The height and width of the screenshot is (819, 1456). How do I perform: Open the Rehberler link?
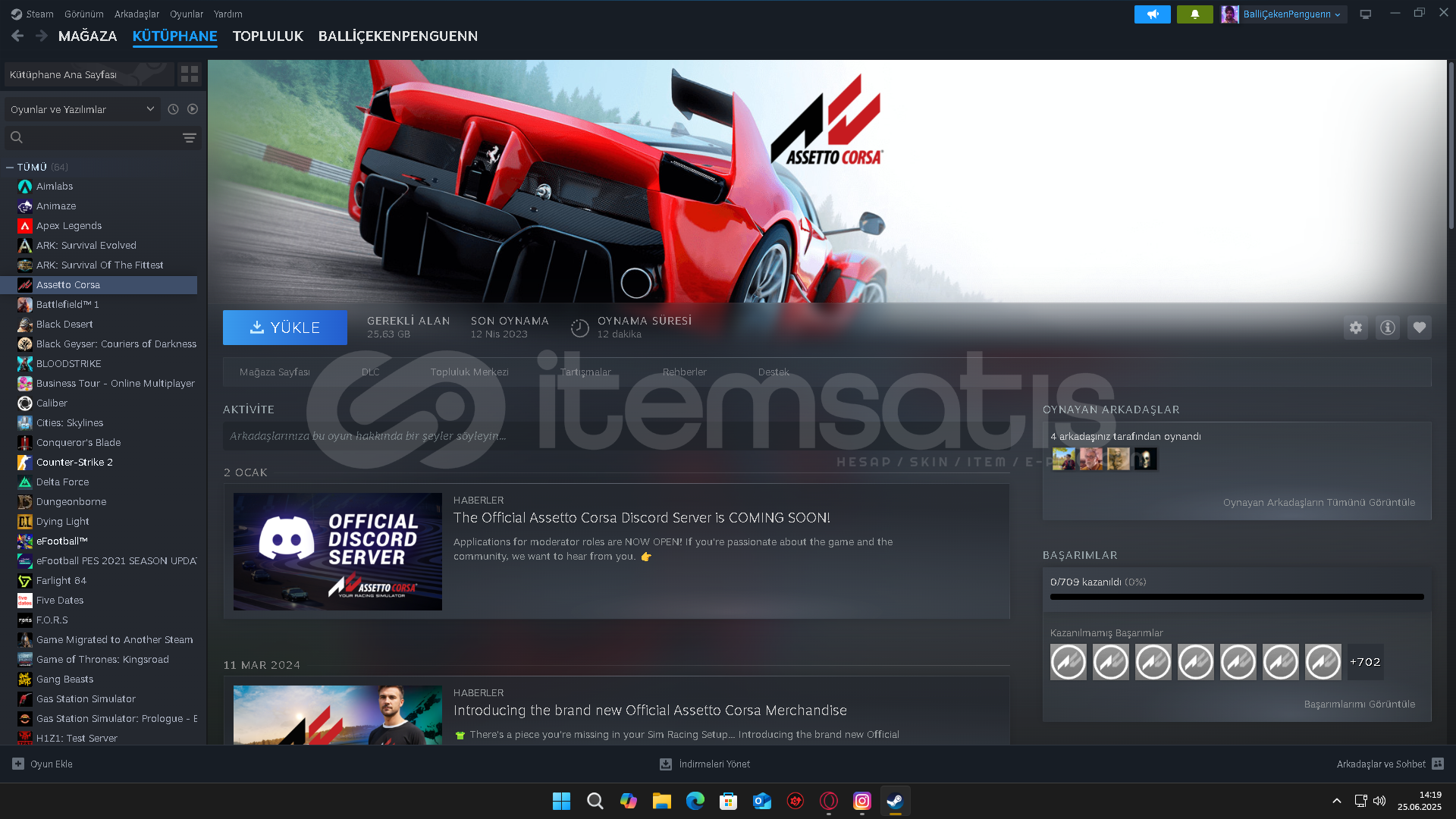click(684, 372)
